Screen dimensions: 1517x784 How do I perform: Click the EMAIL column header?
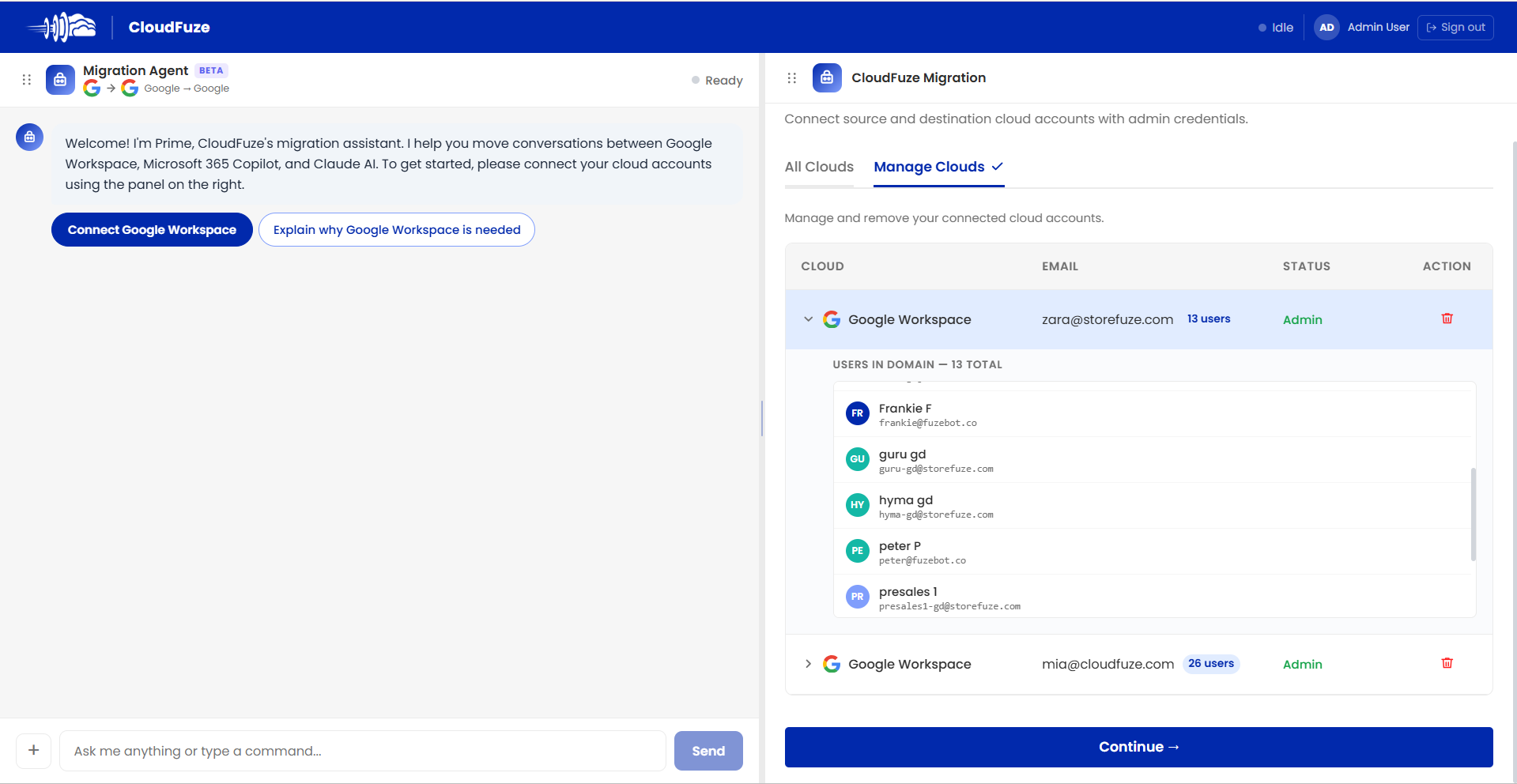pyautogui.click(x=1060, y=266)
